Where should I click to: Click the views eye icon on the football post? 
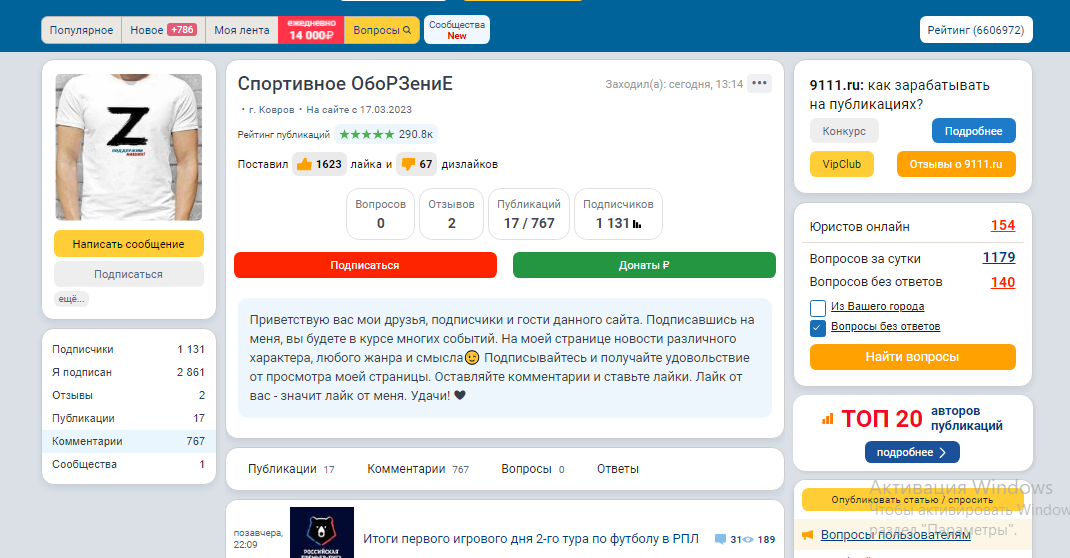(x=748, y=539)
